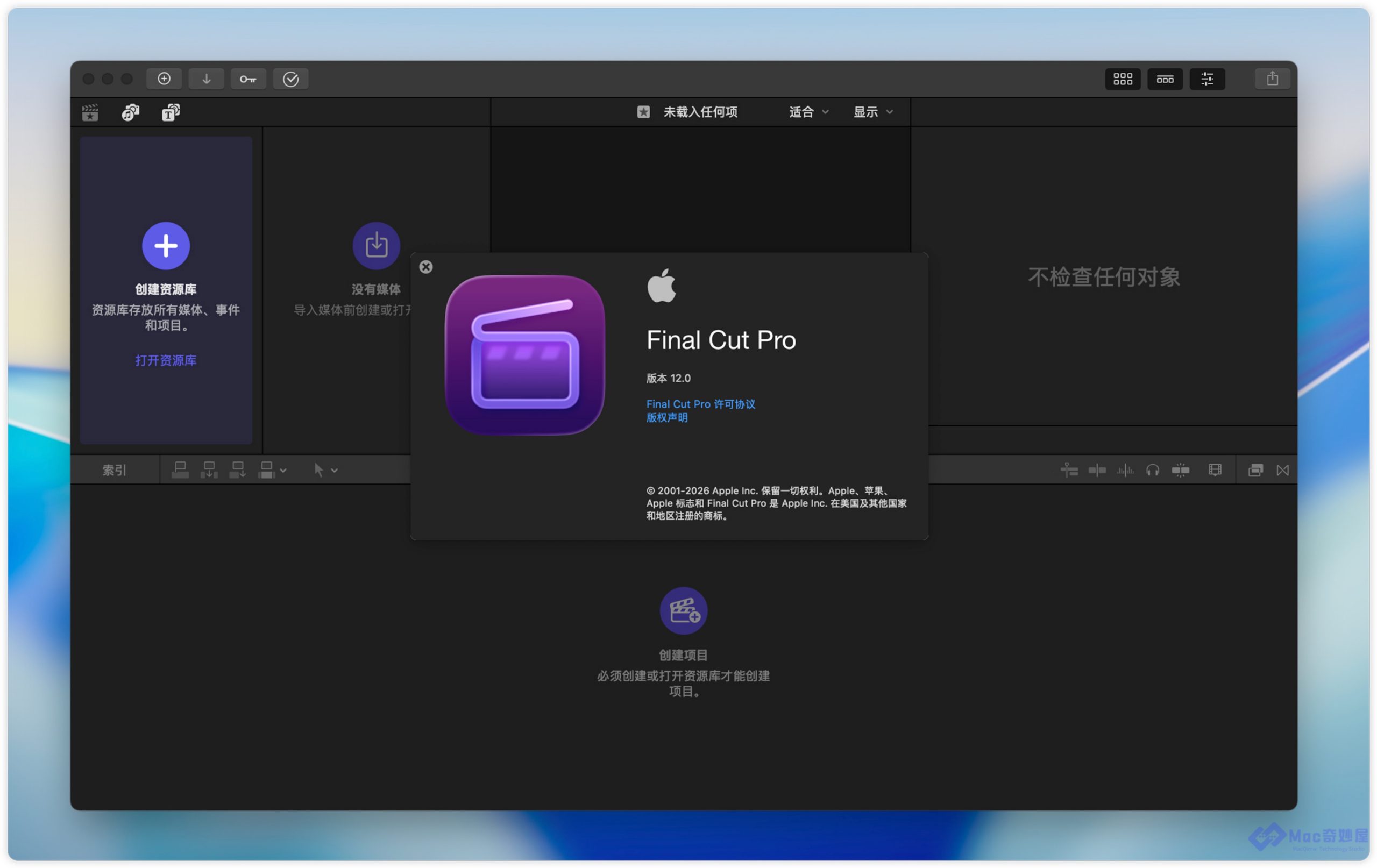Open the libraries sidebar clapperboard tab
Image resolution: width=1377 pixels, height=868 pixels.
90,112
